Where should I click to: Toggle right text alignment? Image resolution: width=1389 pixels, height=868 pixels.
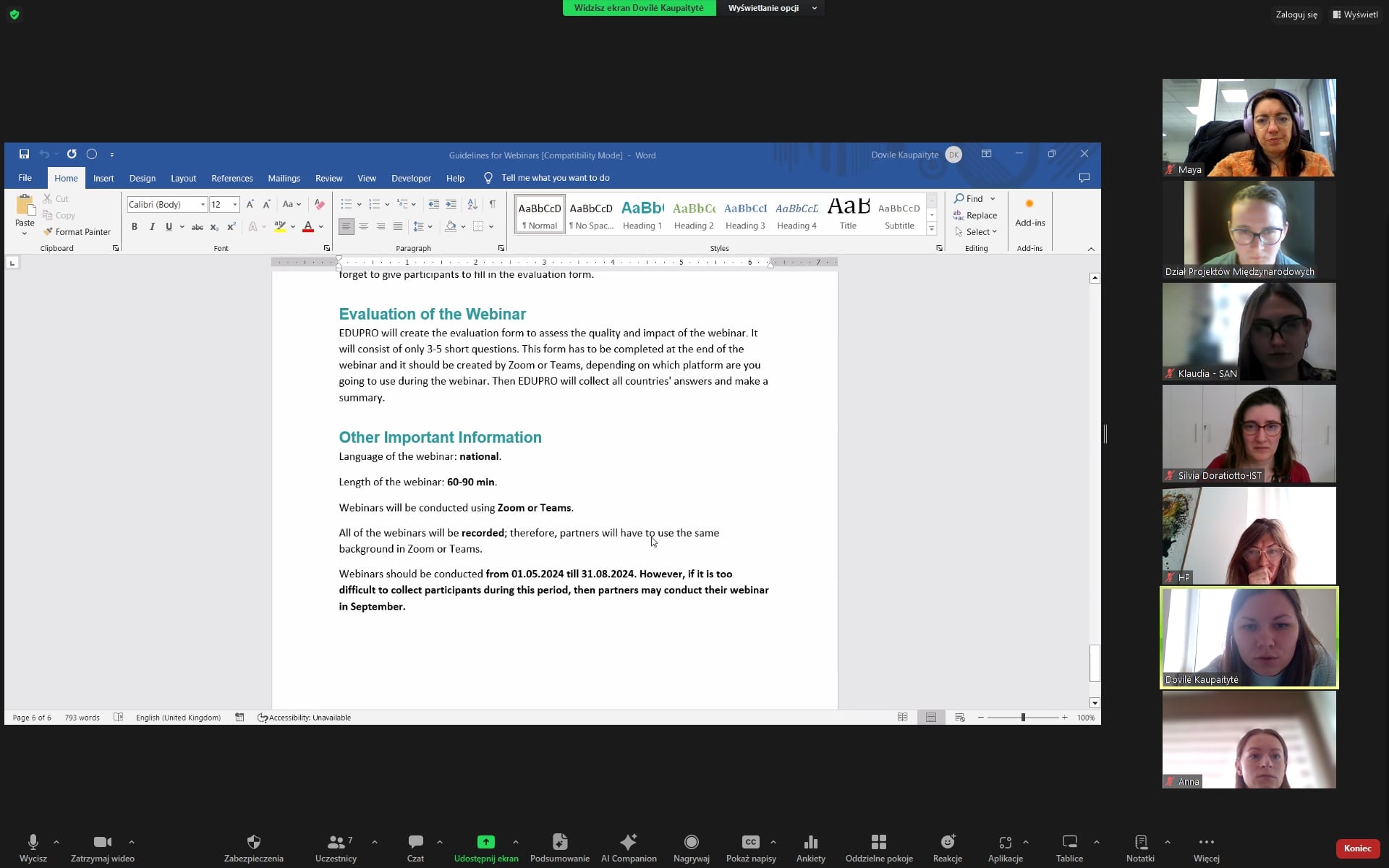click(381, 227)
